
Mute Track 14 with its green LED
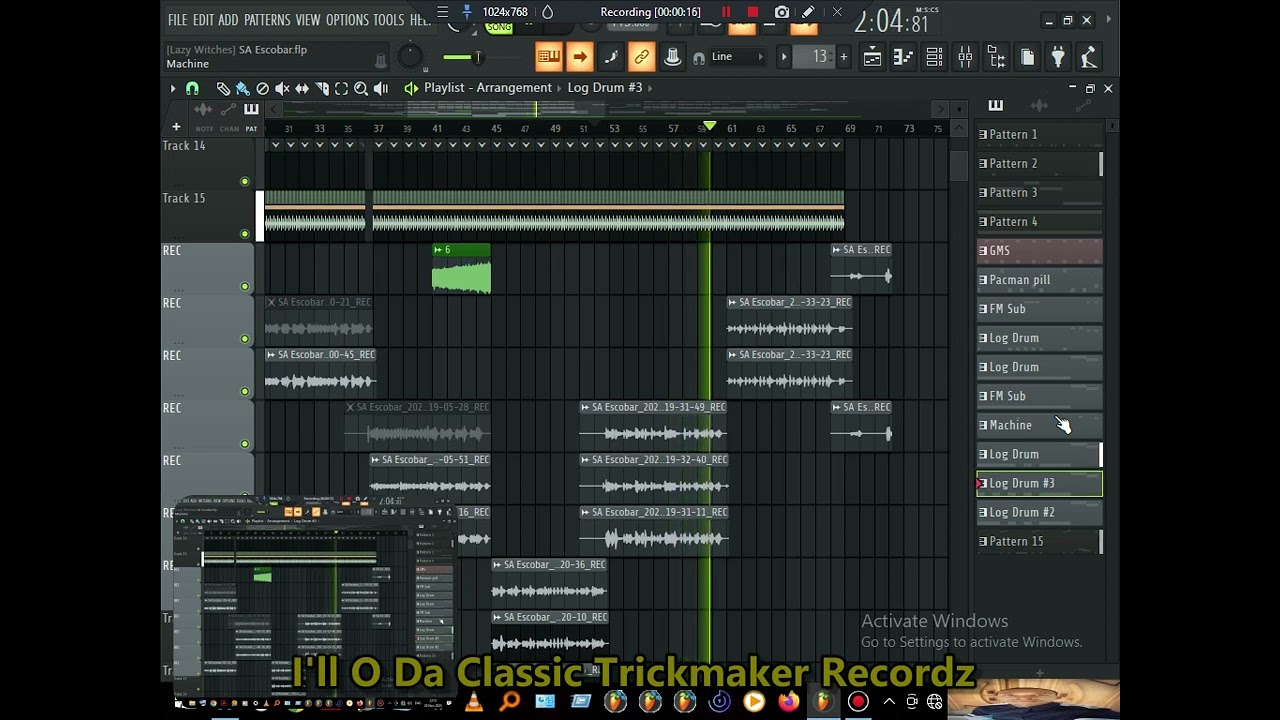pyautogui.click(x=245, y=182)
